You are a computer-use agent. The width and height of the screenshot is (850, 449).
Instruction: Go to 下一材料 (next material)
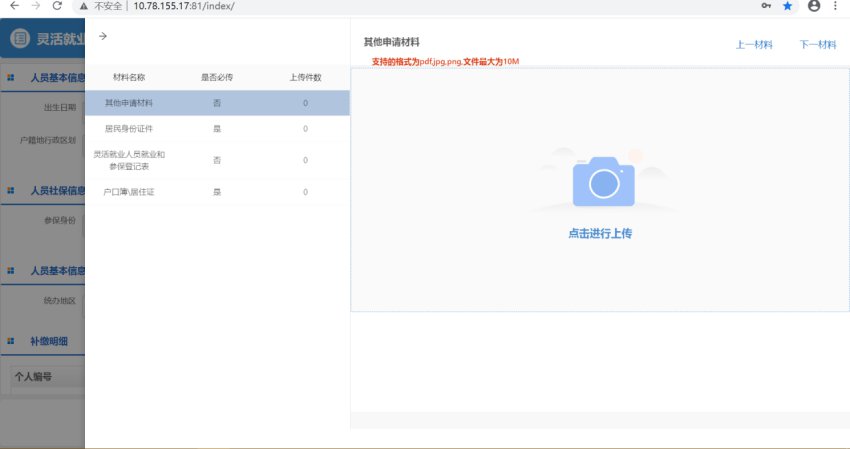point(818,44)
